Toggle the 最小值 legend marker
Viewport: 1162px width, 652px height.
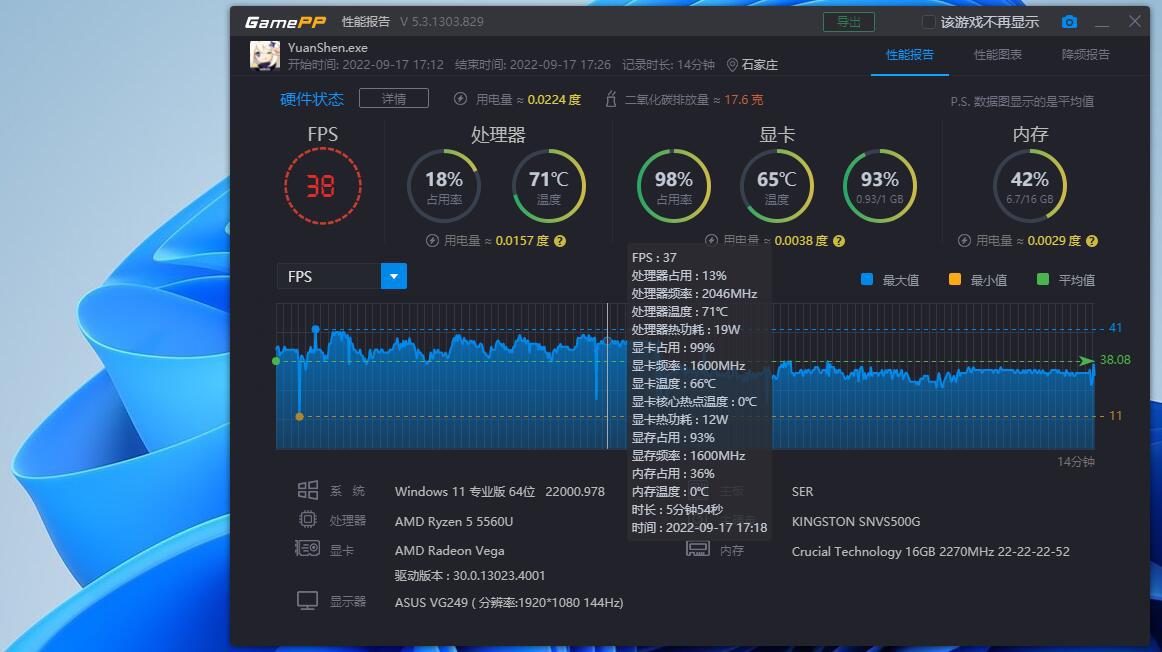click(x=954, y=279)
